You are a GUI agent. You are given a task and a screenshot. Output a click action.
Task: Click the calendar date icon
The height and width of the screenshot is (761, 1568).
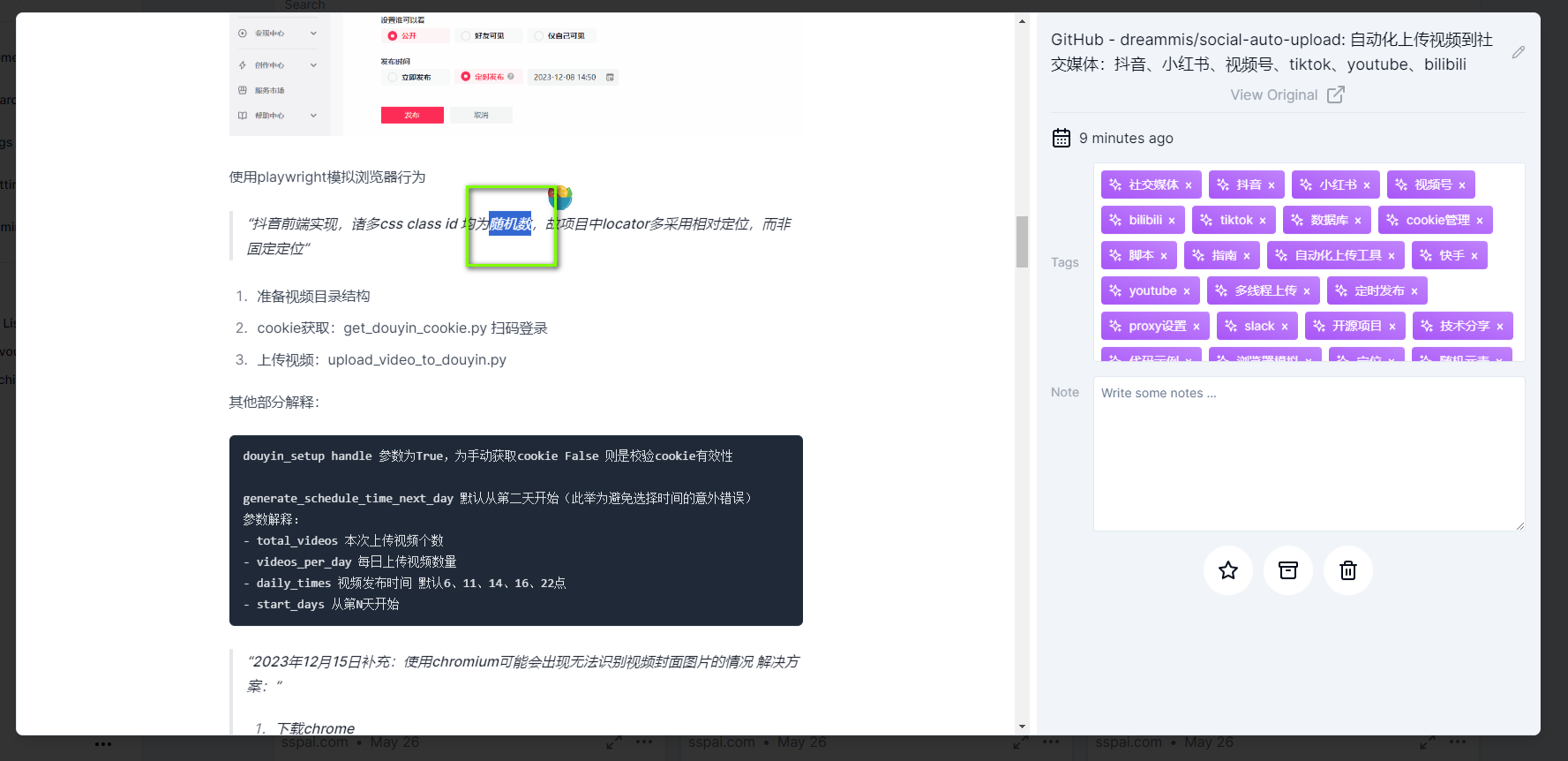click(x=1062, y=139)
